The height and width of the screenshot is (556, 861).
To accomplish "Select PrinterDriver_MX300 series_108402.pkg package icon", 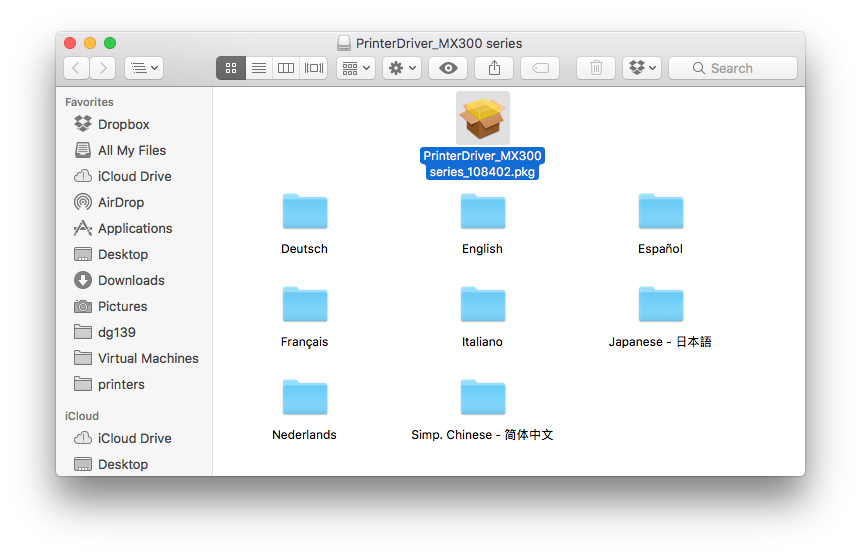I will tap(483, 118).
